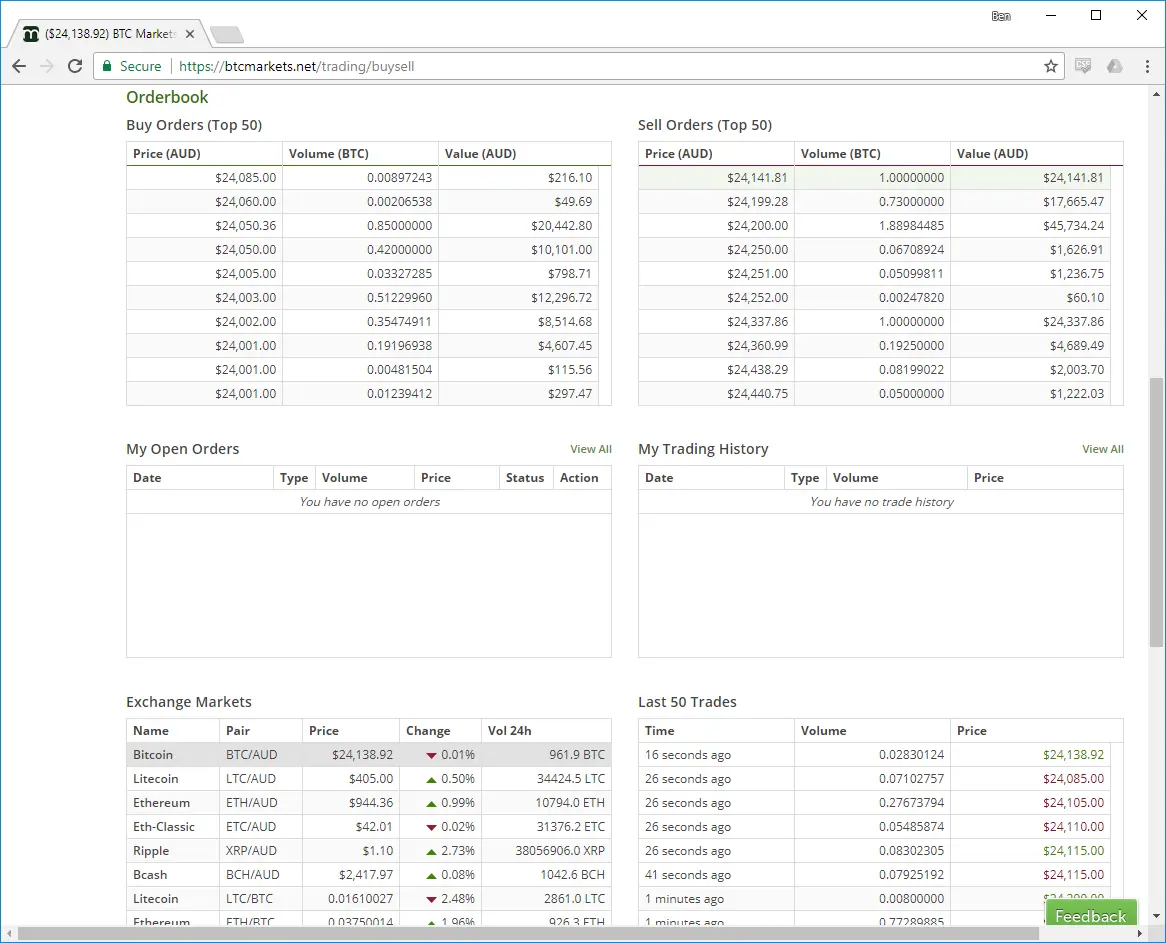Select the Ethereum ETH/AUD market row
Image resolution: width=1166 pixels, height=943 pixels.
pos(369,802)
